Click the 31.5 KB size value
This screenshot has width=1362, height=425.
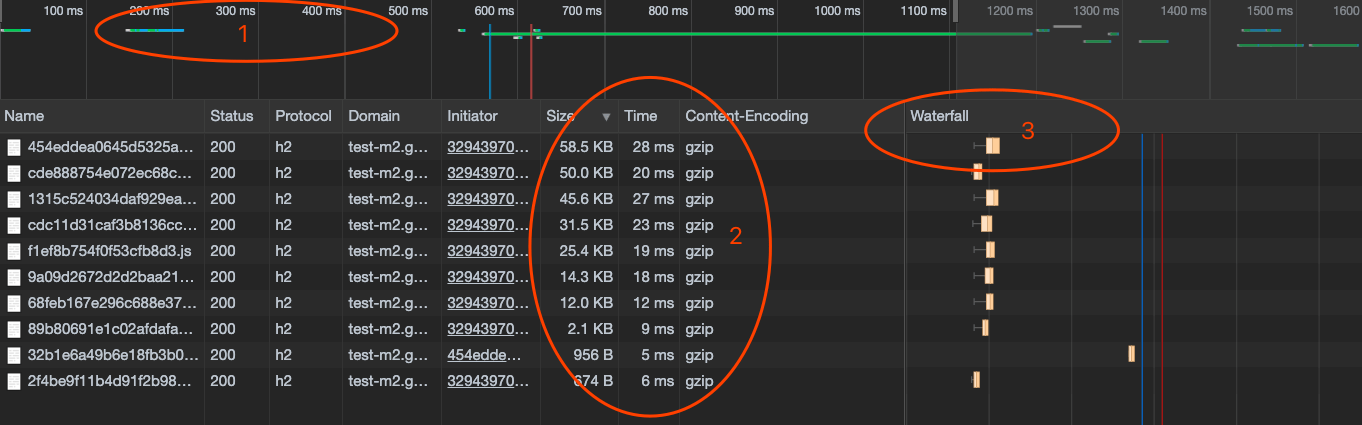tap(587, 225)
